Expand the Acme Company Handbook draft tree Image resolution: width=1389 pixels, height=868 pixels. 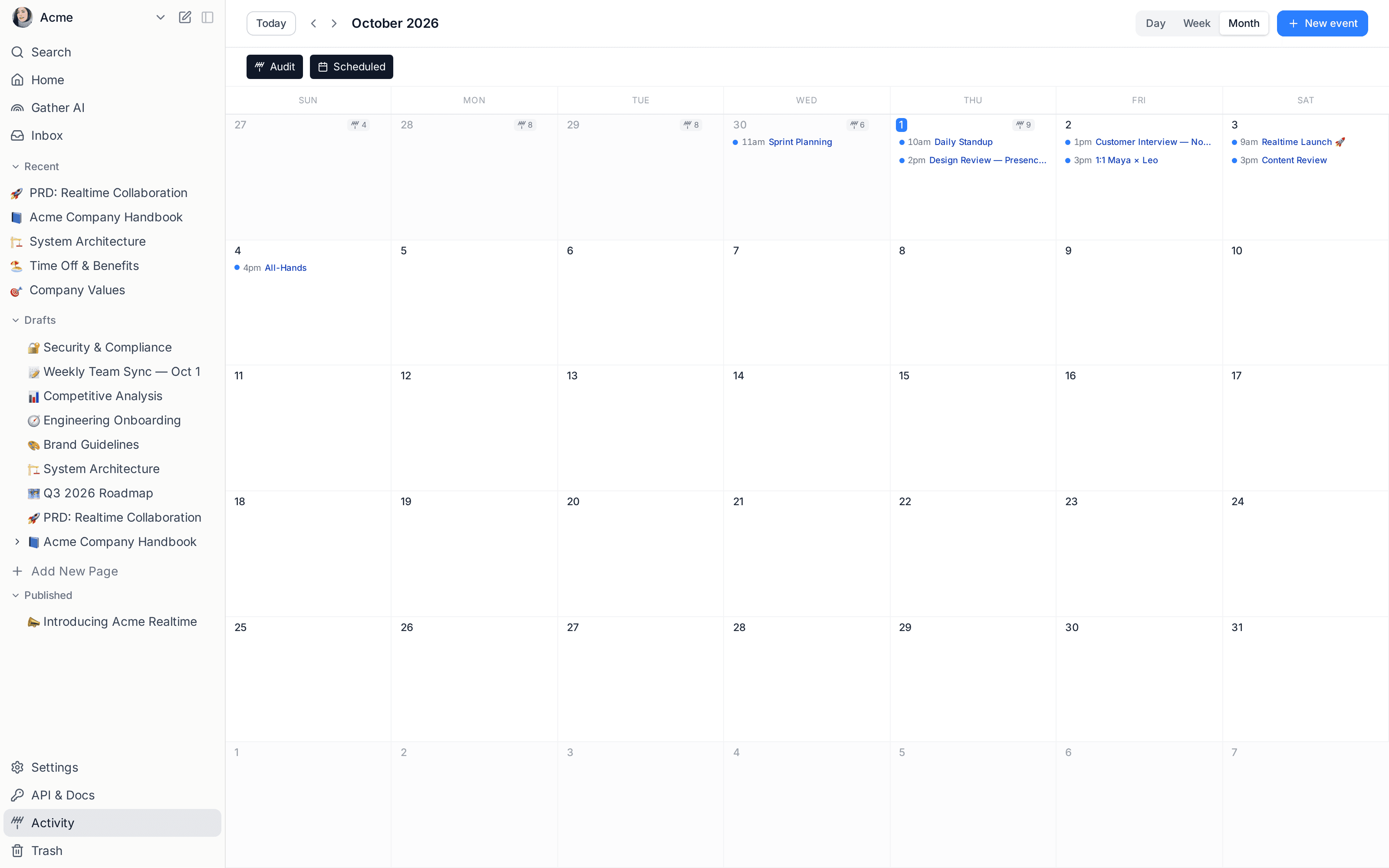[17, 542]
